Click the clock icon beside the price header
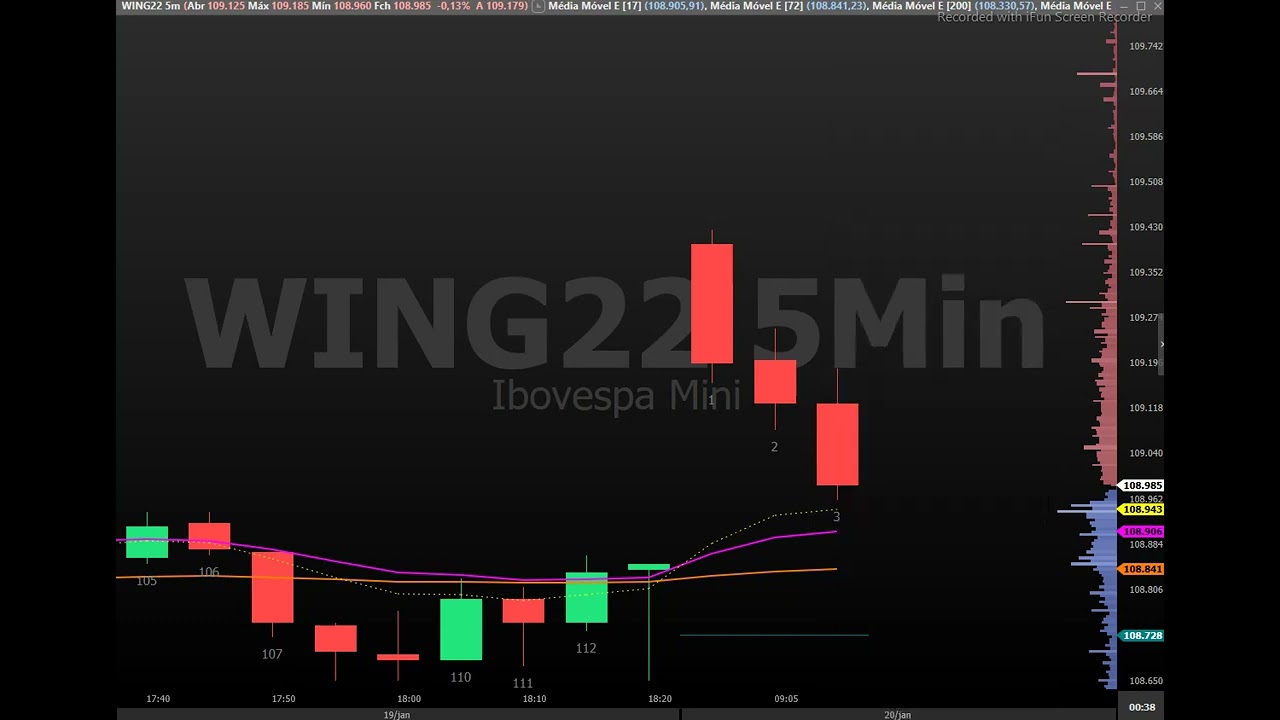This screenshot has height=720, width=1280. [539, 6]
